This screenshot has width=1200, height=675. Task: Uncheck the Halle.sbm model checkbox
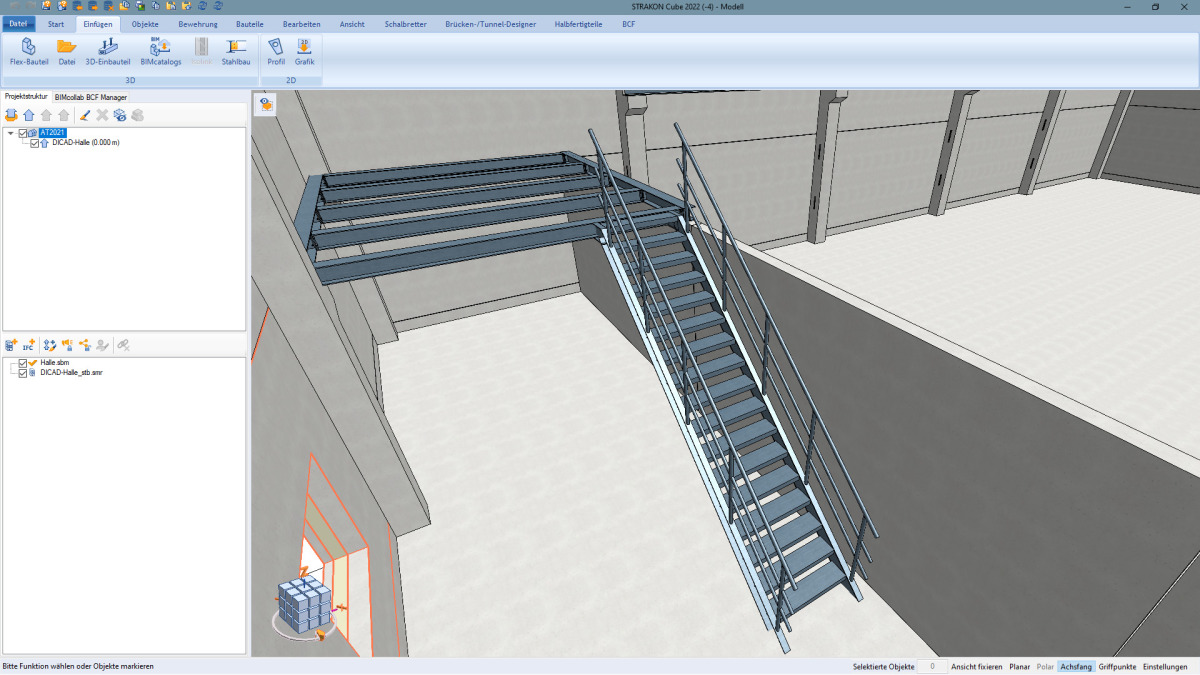pyautogui.click(x=23, y=363)
